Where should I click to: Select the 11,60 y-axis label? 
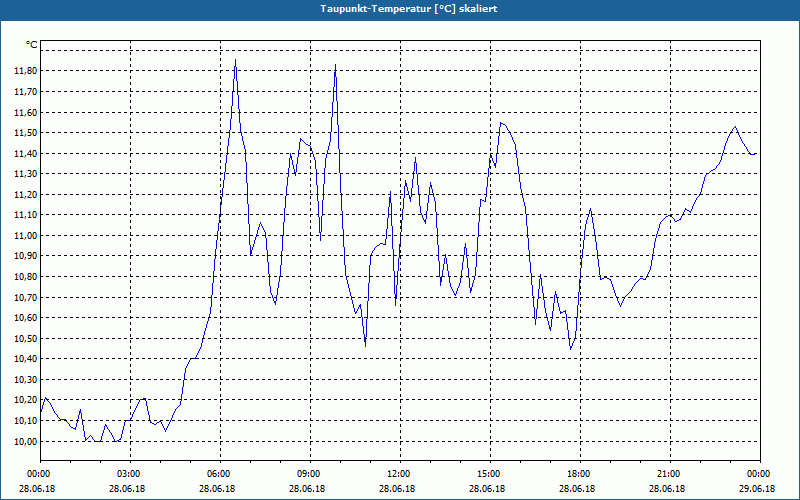(x=26, y=112)
